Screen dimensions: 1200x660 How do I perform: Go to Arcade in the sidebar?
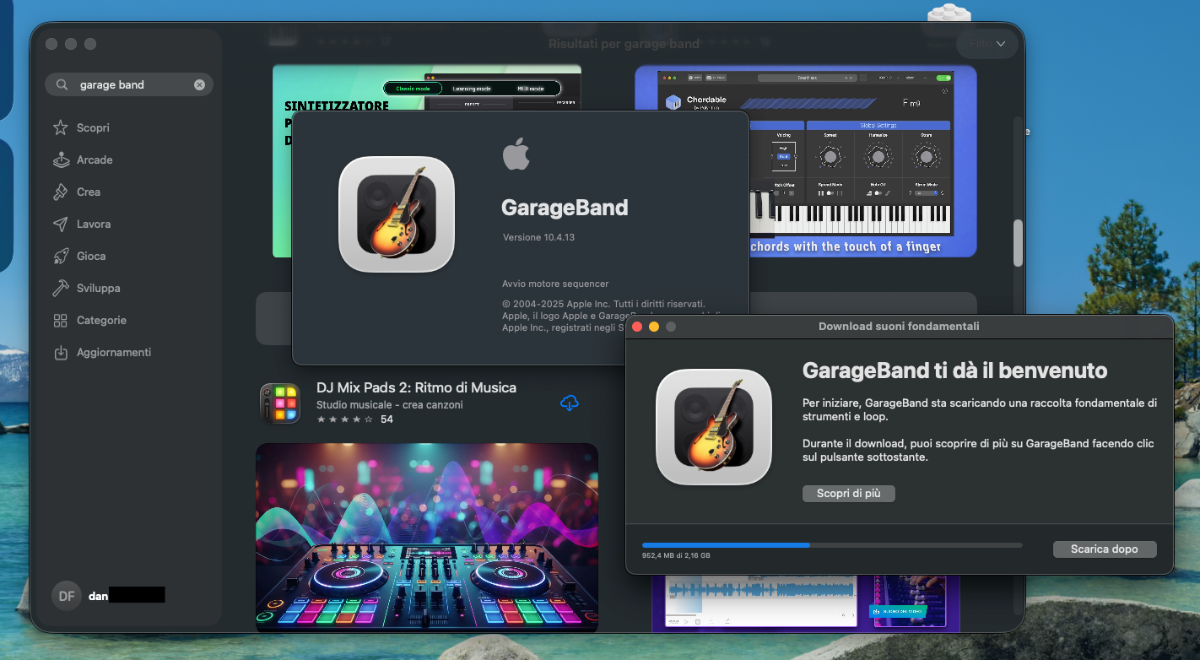pos(94,160)
